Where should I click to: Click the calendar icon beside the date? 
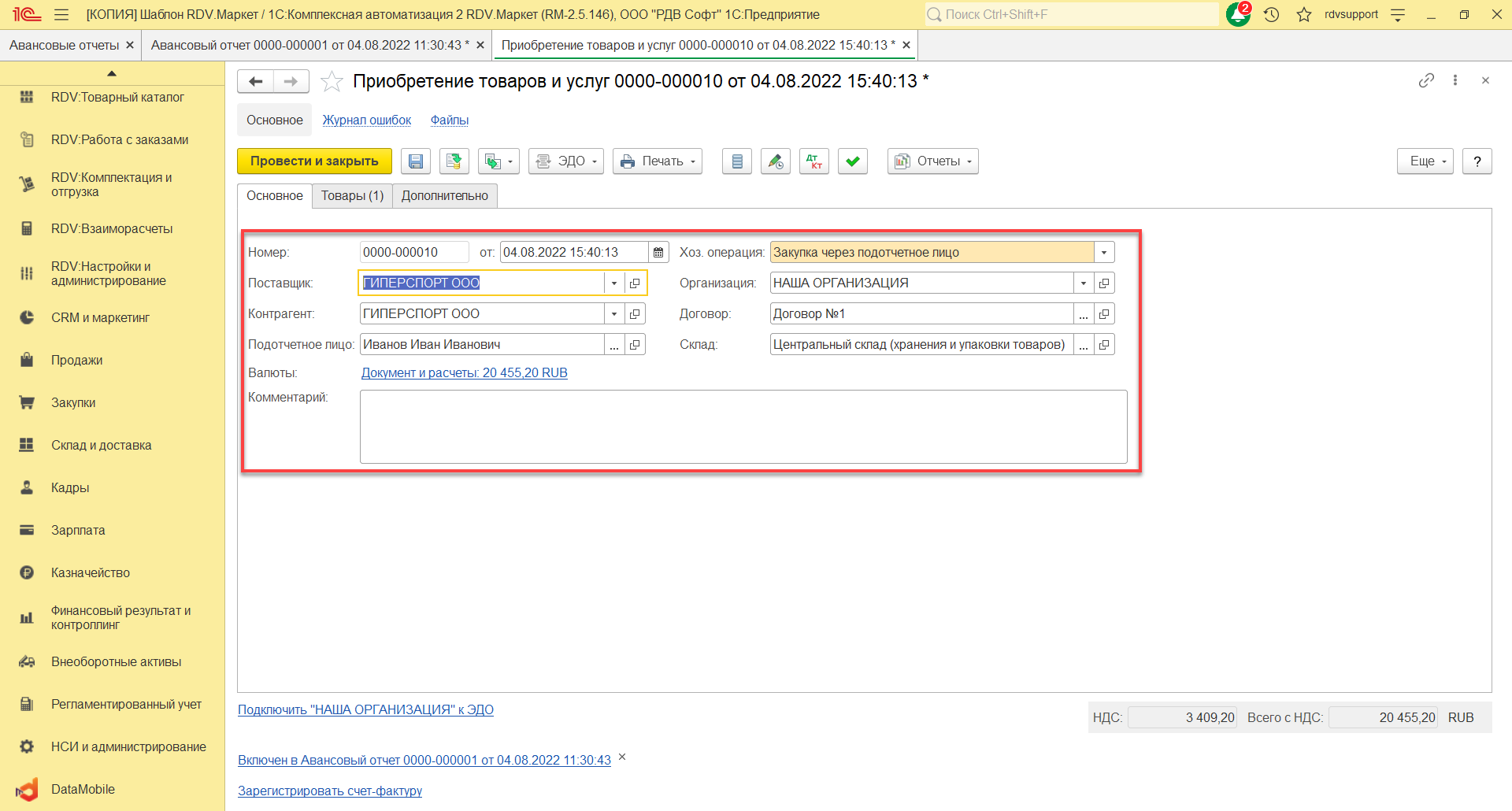(x=658, y=253)
